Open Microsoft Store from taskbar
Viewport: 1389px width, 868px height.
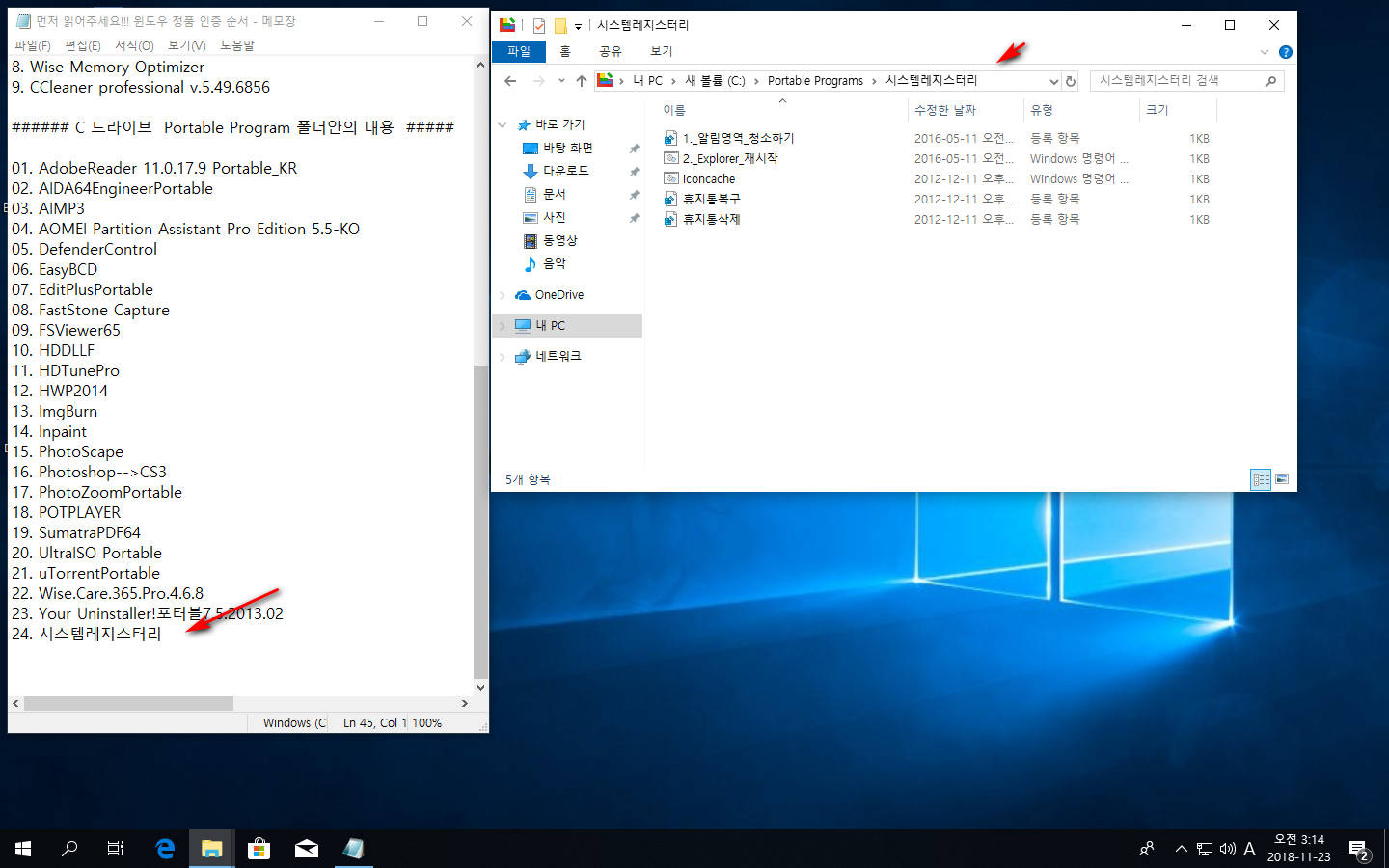click(x=259, y=849)
